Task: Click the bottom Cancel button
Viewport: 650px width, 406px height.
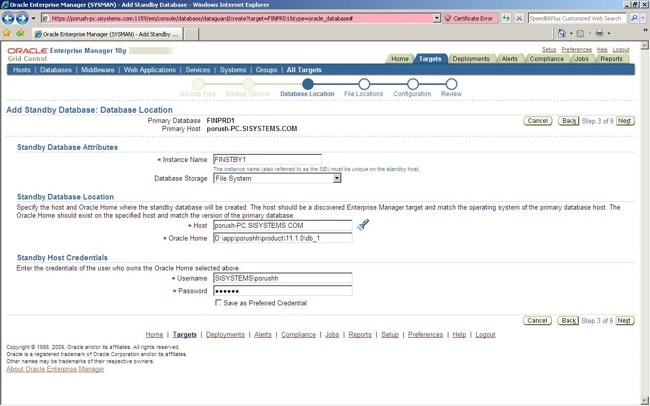Action: [538, 321]
